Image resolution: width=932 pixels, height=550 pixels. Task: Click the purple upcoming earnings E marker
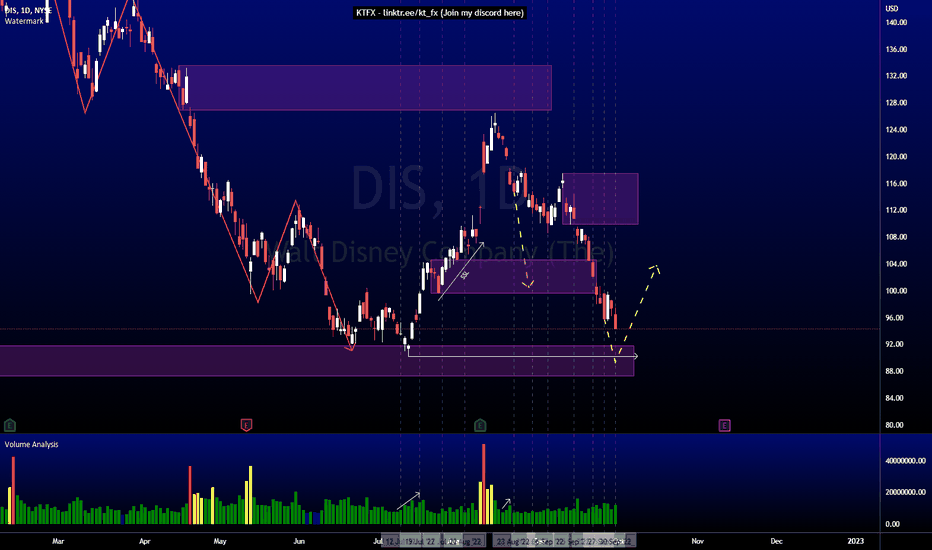724,425
